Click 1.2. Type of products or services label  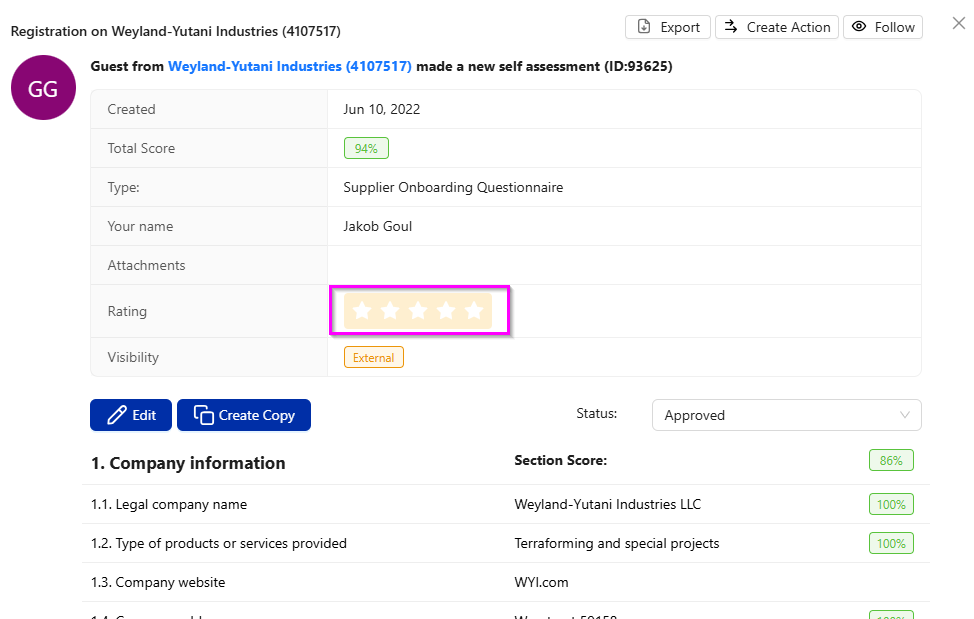click(219, 543)
